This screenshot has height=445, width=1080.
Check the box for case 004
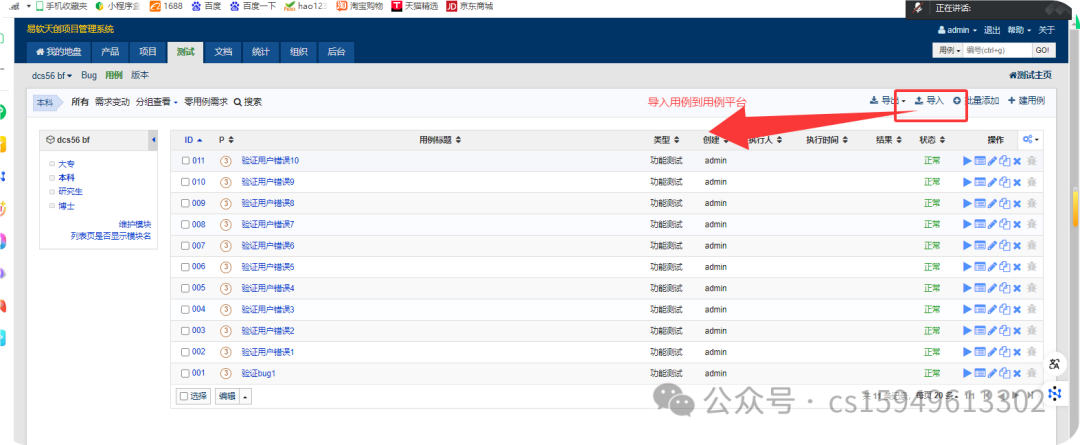[185, 309]
